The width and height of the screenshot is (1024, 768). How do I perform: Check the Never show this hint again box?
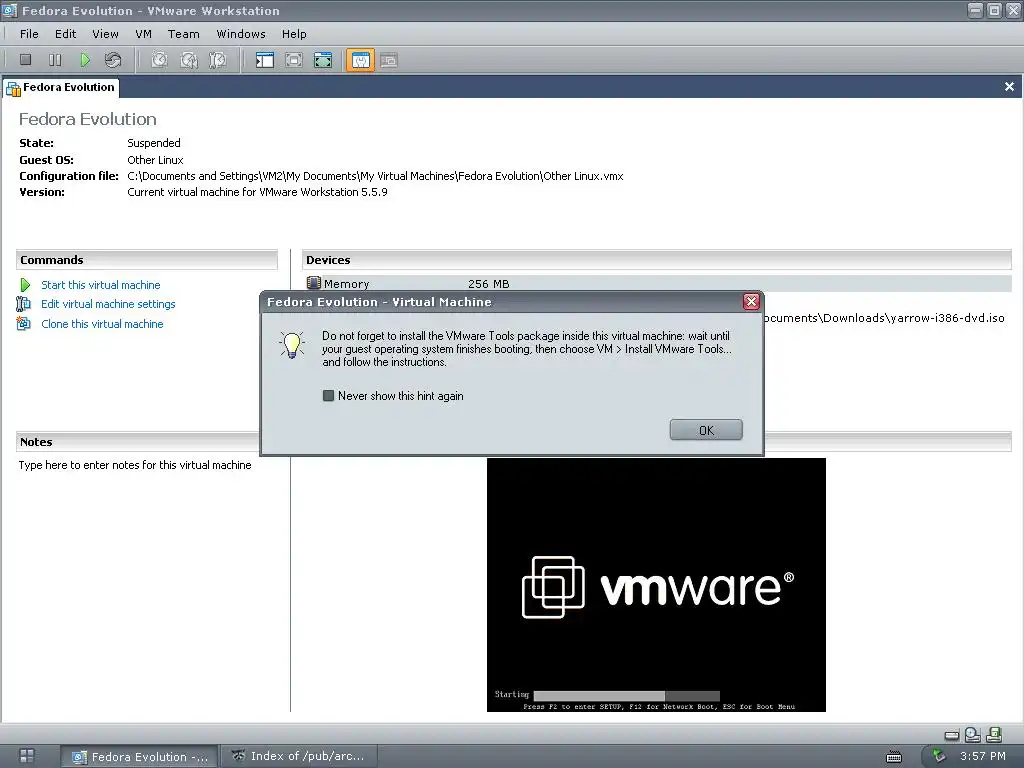coord(328,396)
